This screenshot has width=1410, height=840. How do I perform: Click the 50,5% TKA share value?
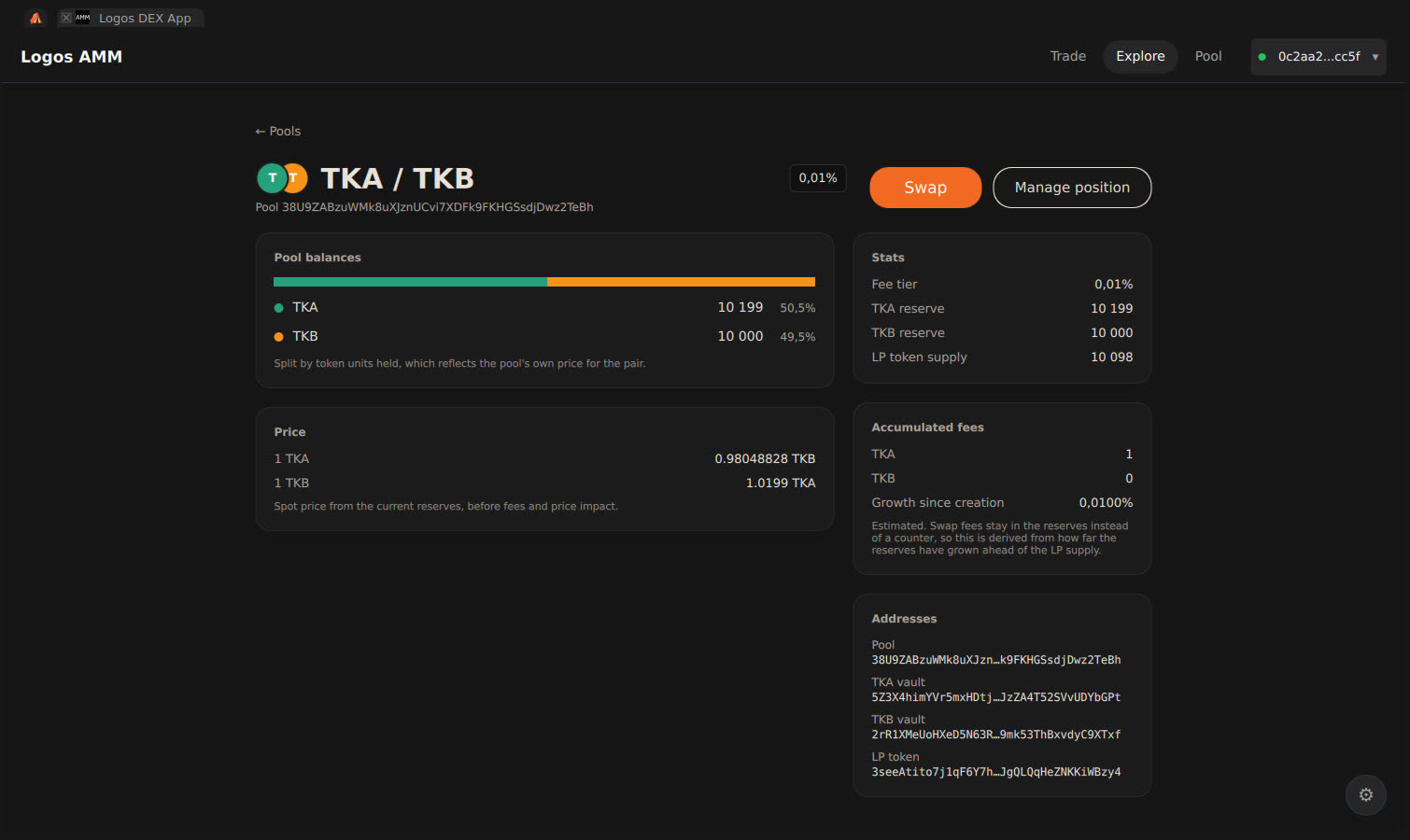797,308
